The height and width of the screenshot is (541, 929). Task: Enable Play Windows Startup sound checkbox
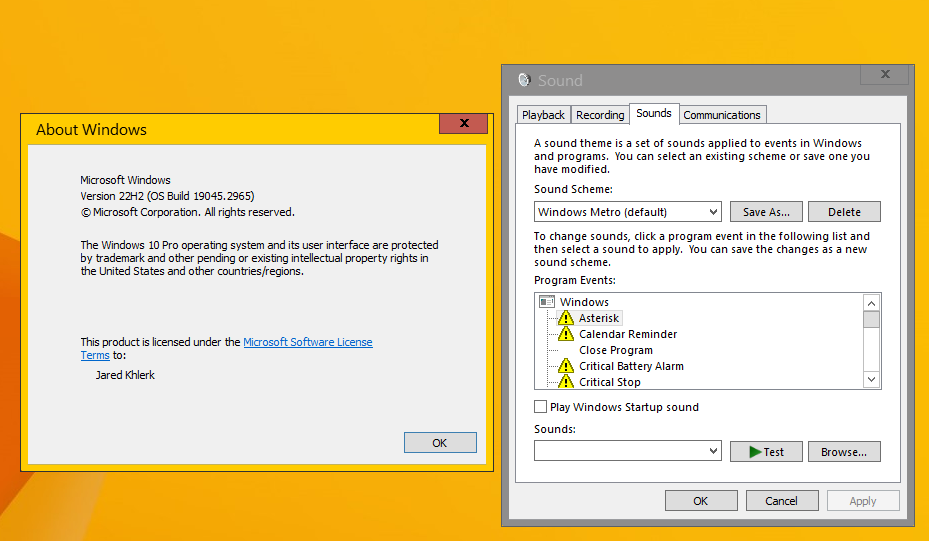point(540,406)
